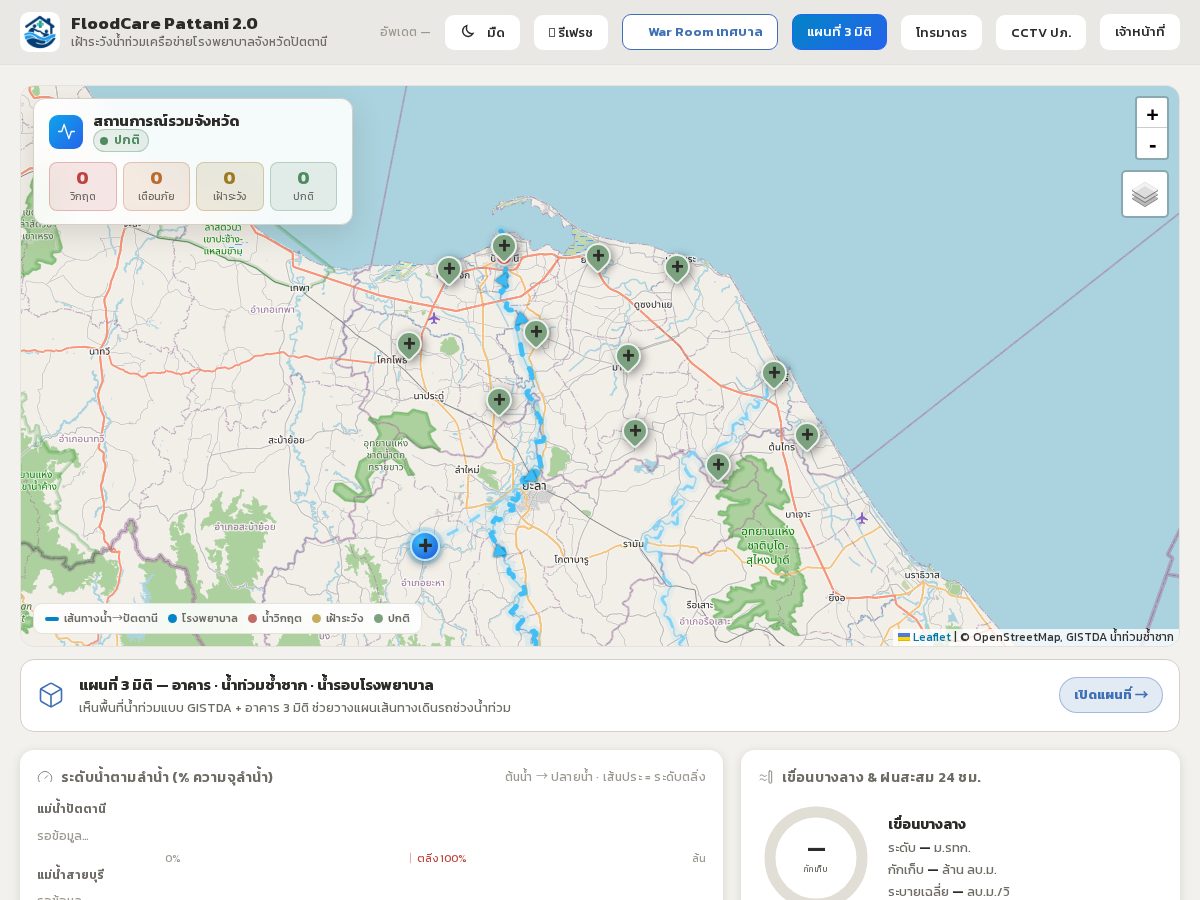Viewport: 1200px width, 900px height.
Task: Click the hospital marker near นาประดู่
Action: pos(499,402)
